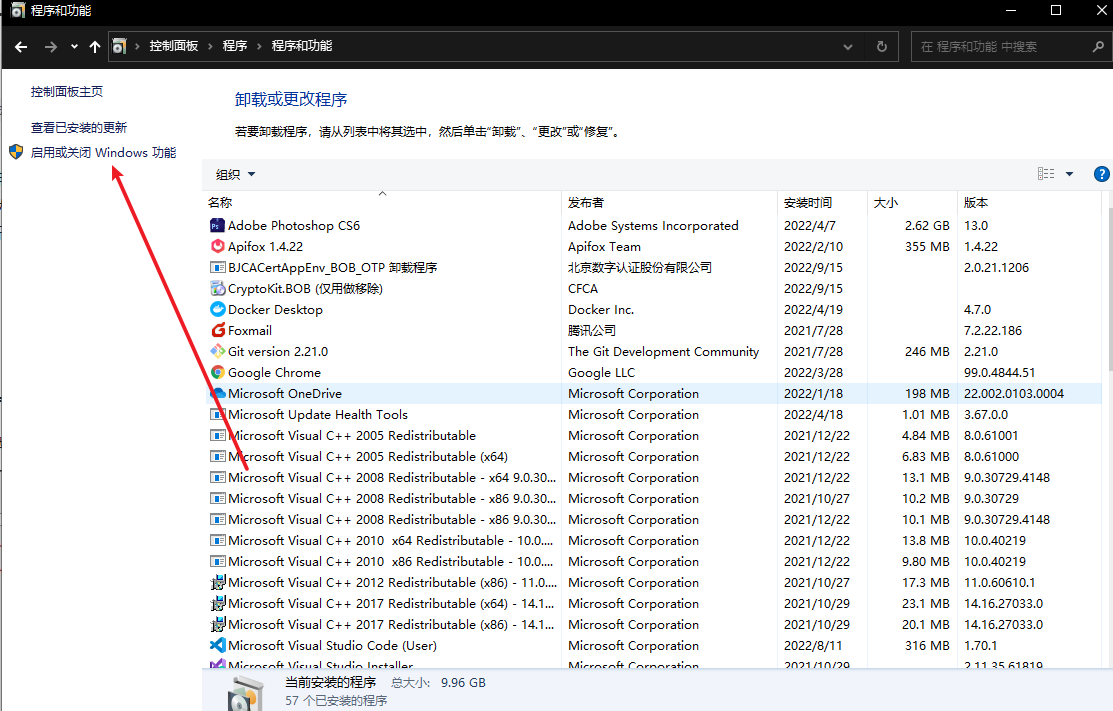The height and width of the screenshot is (711, 1113).
Task: Sort by the 发布者 column header
Action: tap(669, 203)
